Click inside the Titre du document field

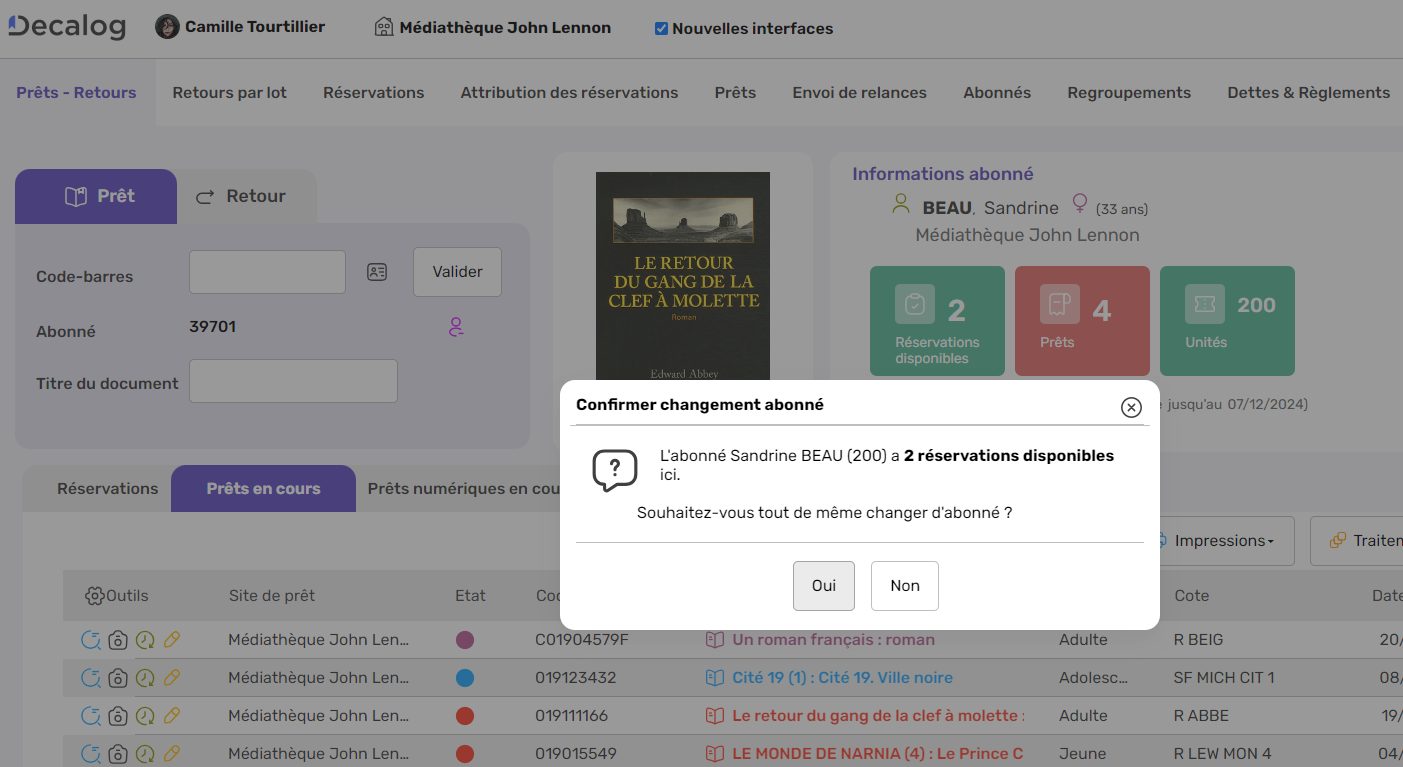(x=292, y=381)
